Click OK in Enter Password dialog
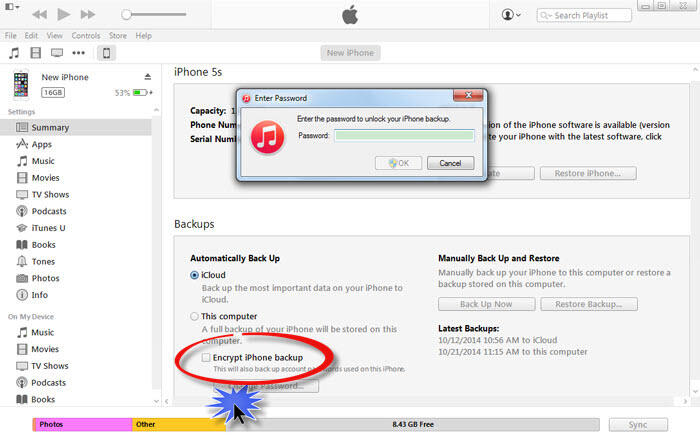 (x=399, y=163)
